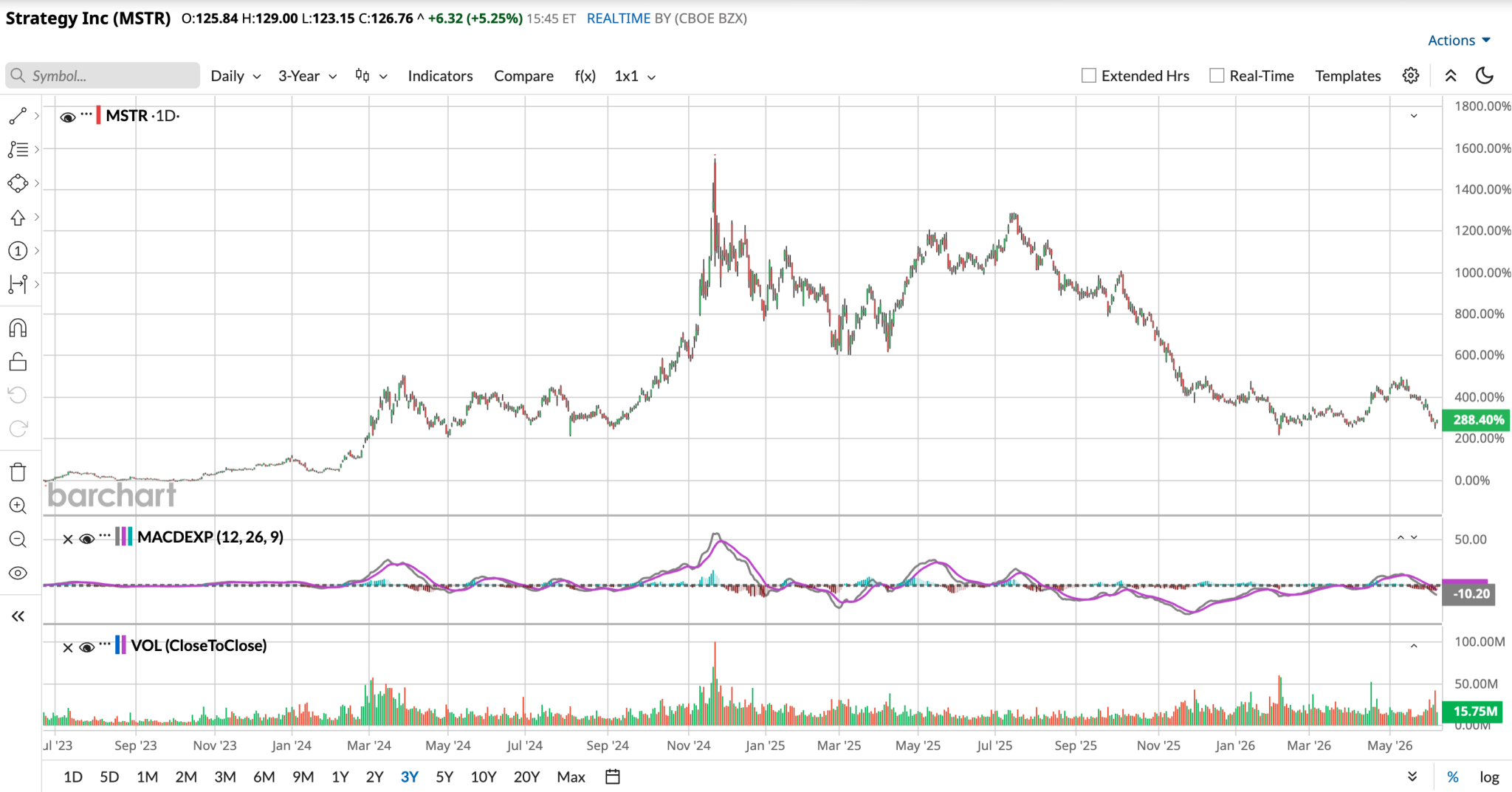
Task: Toggle the log scale button
Action: 1489,776
